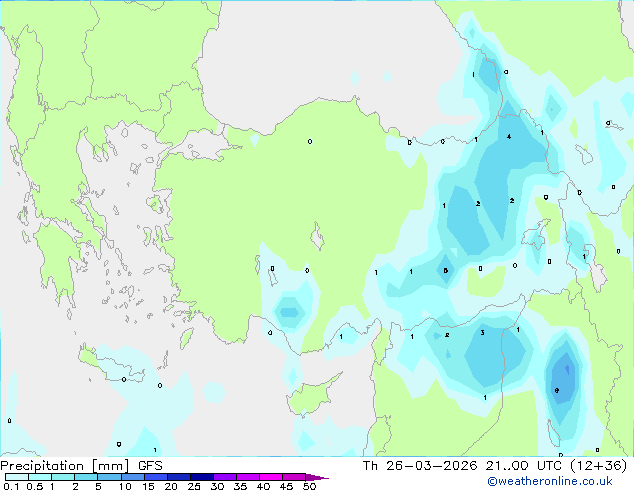Click the '10' legend label
The image size is (634, 490).
(125, 486)
